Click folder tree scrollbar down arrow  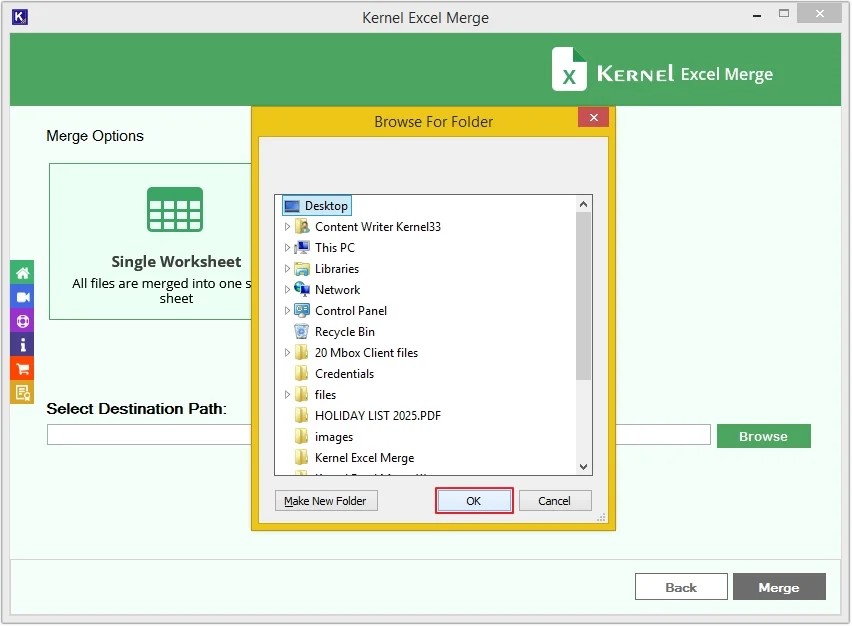[583, 467]
